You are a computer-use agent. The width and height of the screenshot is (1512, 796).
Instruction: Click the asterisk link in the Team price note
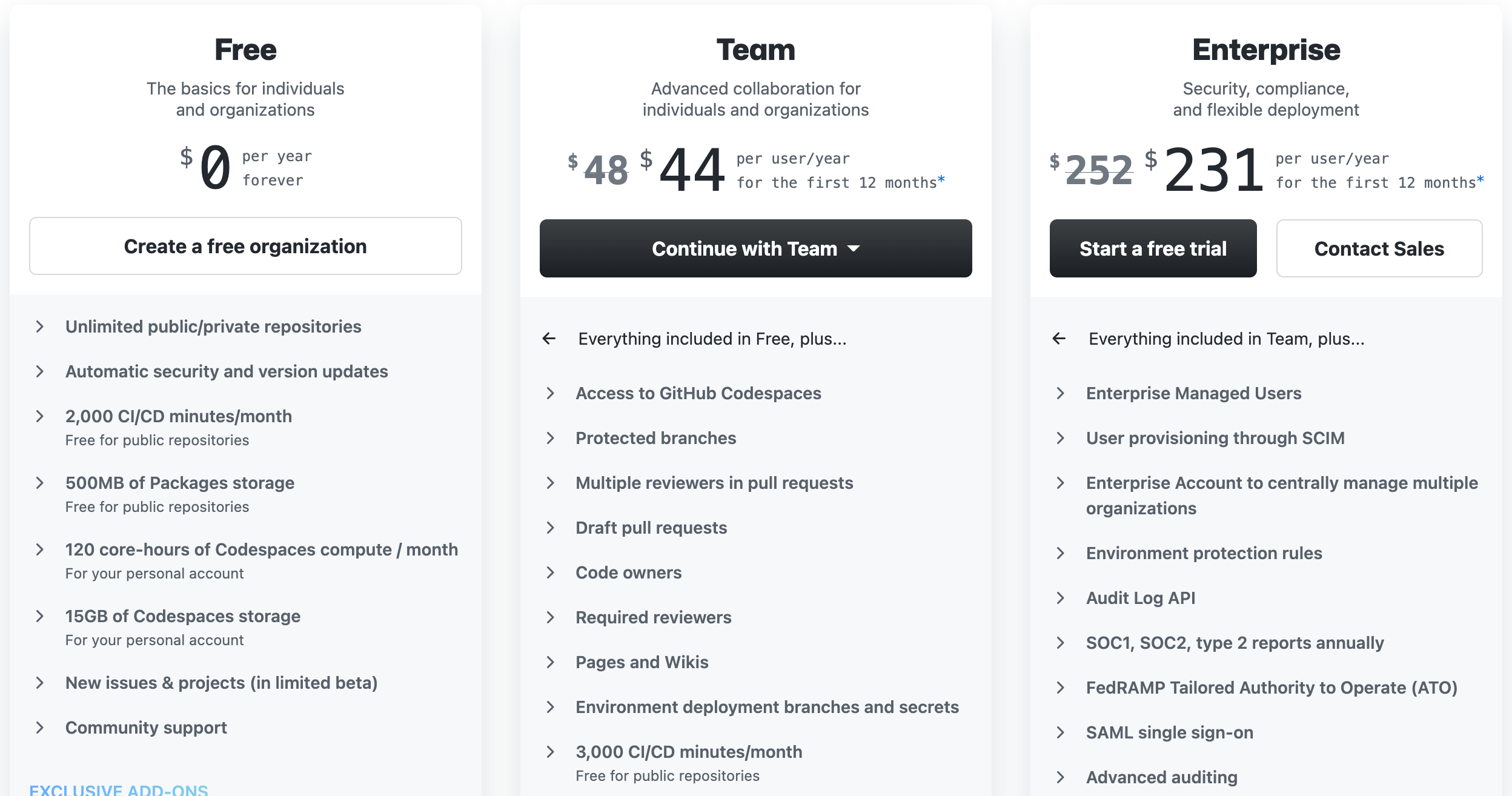pyautogui.click(x=941, y=179)
